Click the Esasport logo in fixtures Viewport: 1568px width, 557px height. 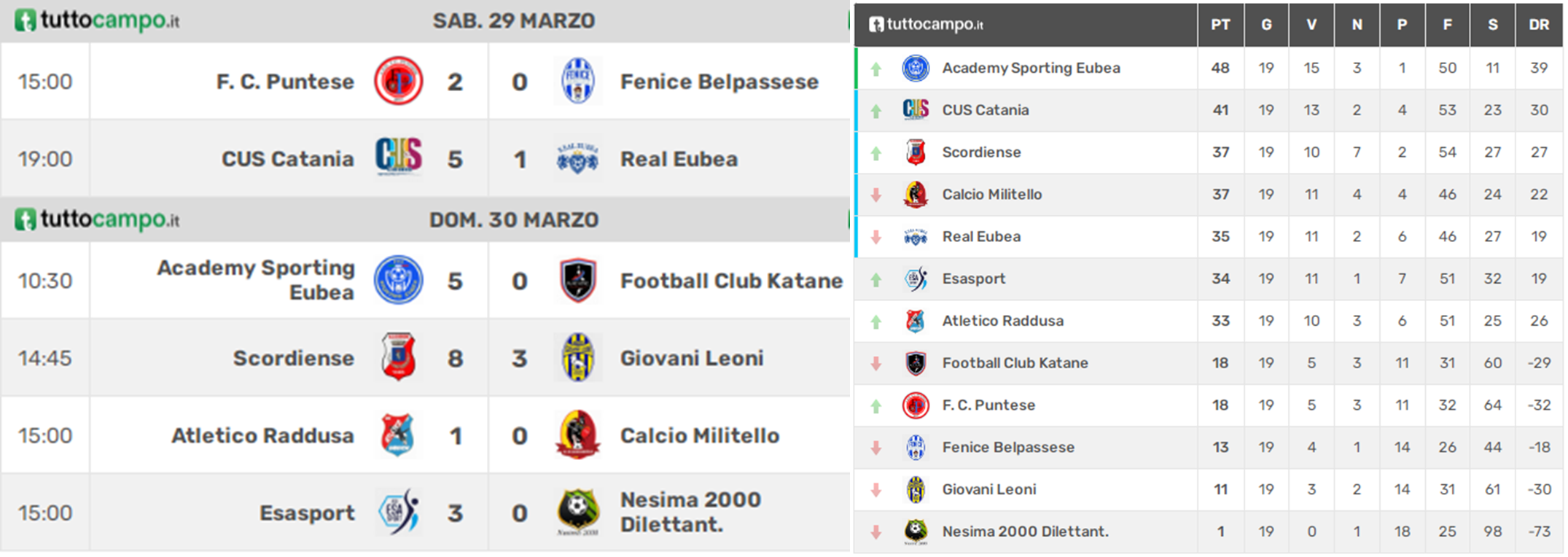(x=399, y=512)
